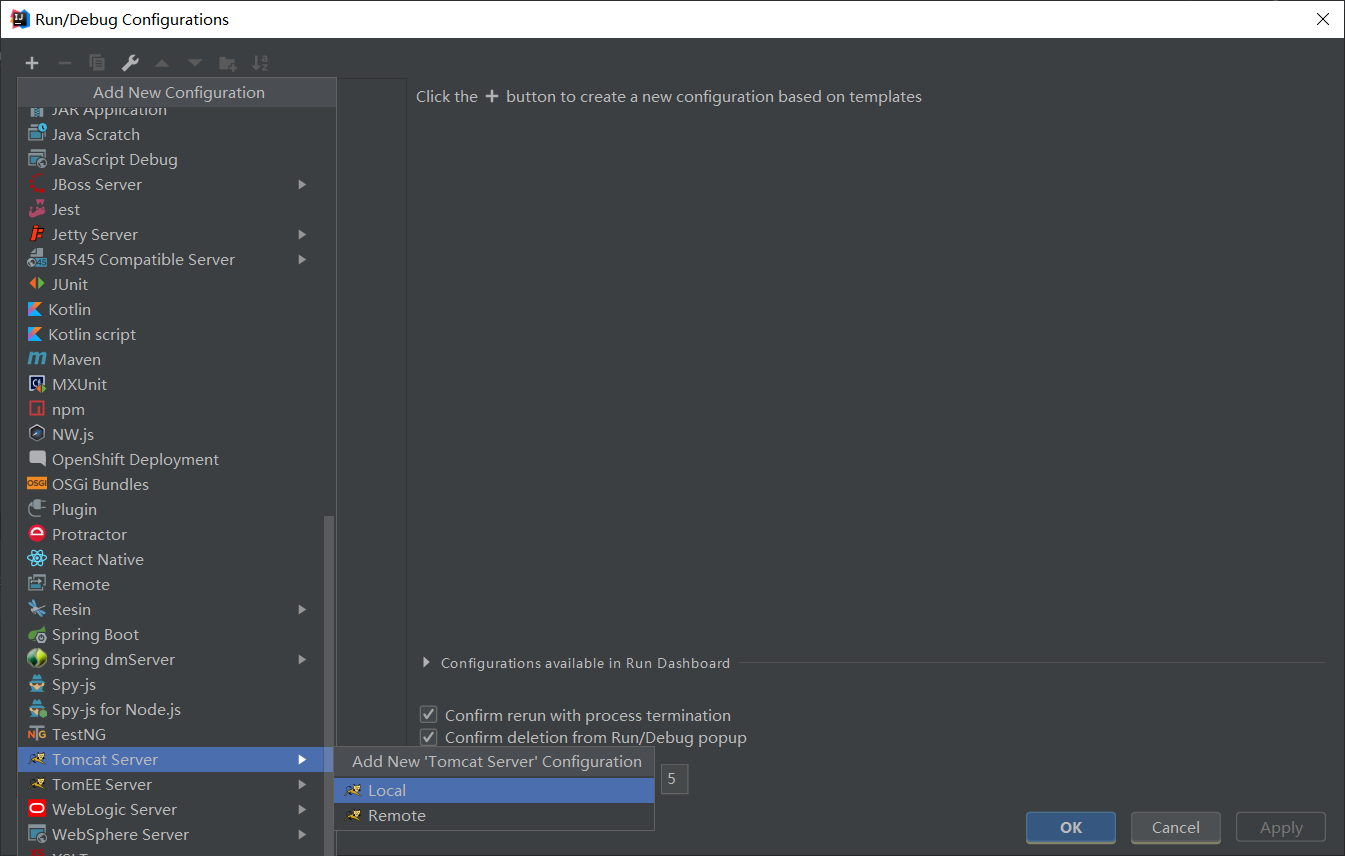Click the temporary configurations limit field

(x=674, y=779)
